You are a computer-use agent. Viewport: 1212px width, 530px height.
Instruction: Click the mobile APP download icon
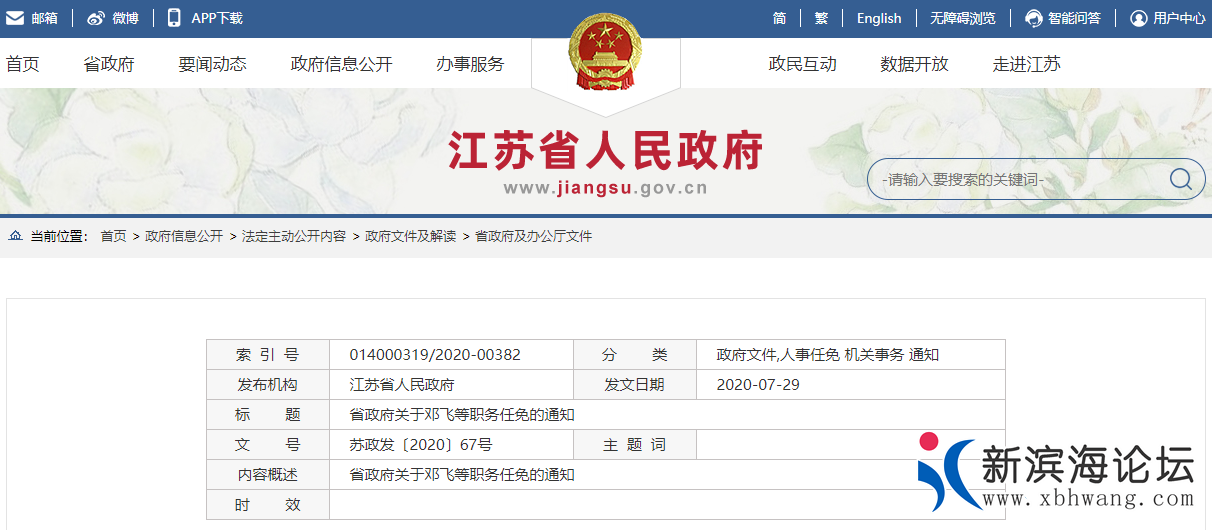point(174,18)
